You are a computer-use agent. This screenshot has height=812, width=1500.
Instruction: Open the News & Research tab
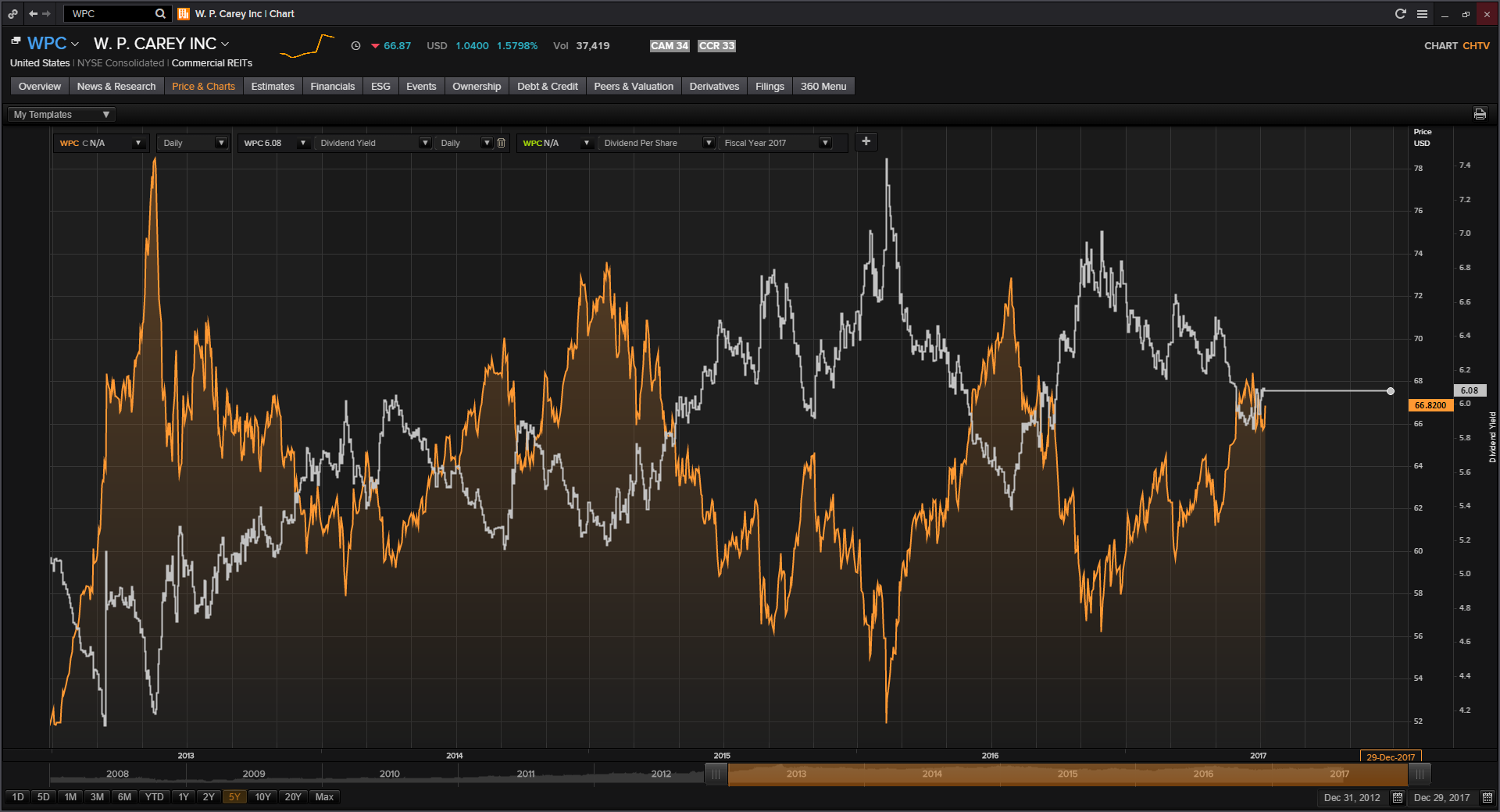click(116, 86)
